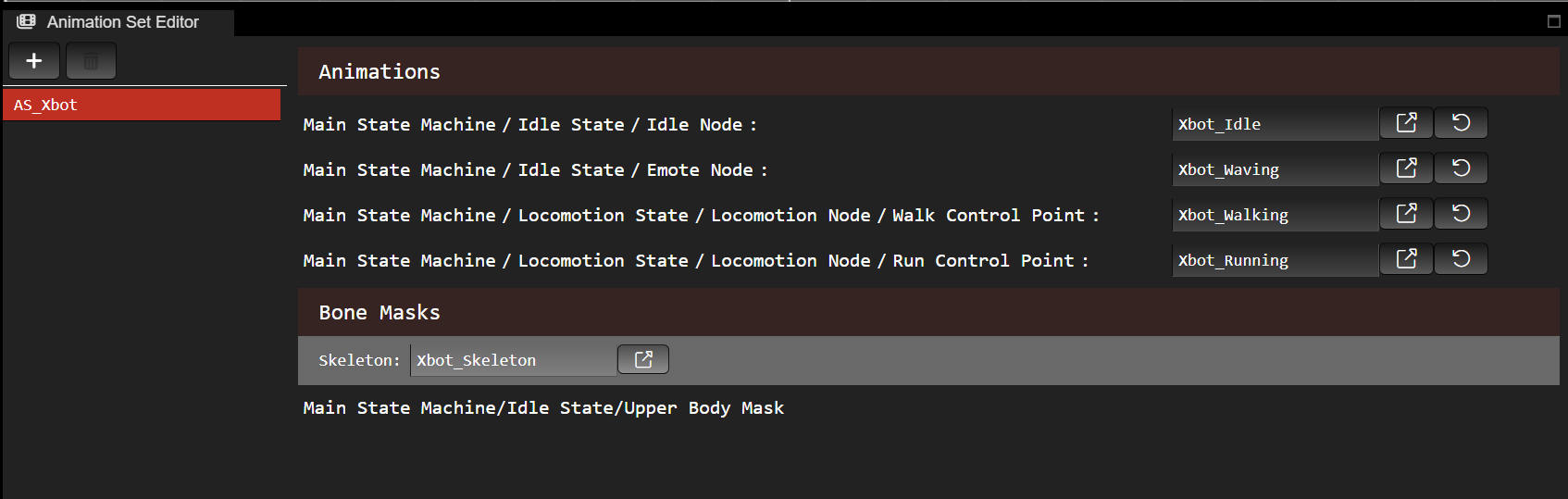Screen dimensions: 1568x499
Task: Click the Xbot_Idle animation field
Action: coord(1275,124)
